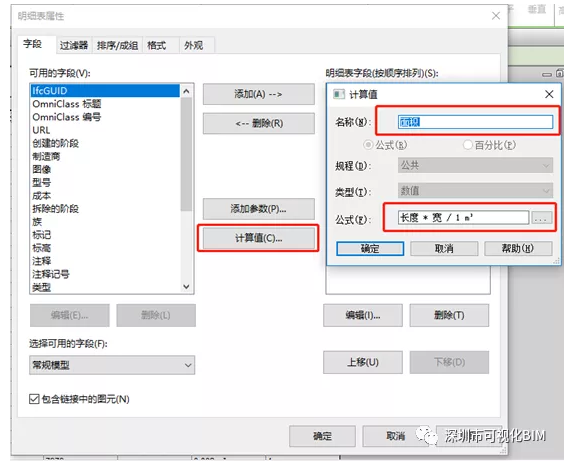Select the 公式(R) radio button
This screenshot has height=468, width=572.
[368, 145]
